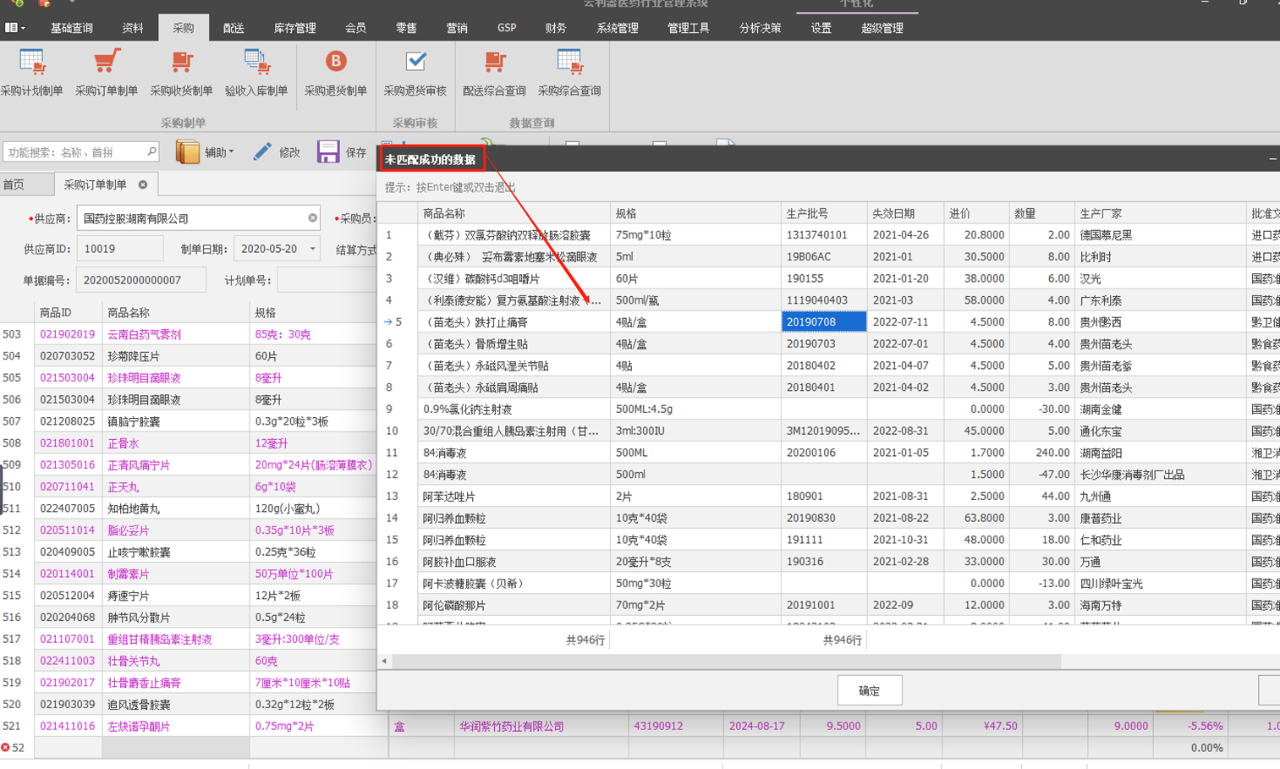Open the 基础查询 ribbon tab
Image resolution: width=1280 pixels, height=769 pixels.
point(72,28)
